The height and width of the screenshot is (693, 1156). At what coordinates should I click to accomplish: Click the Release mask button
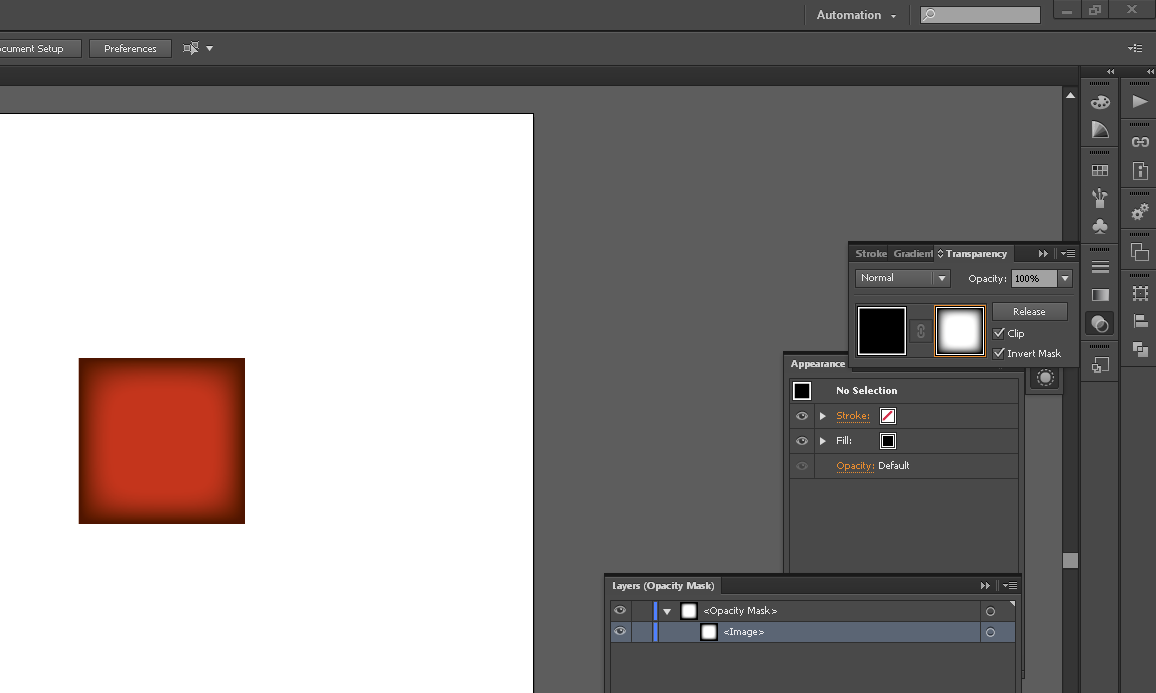point(1029,312)
